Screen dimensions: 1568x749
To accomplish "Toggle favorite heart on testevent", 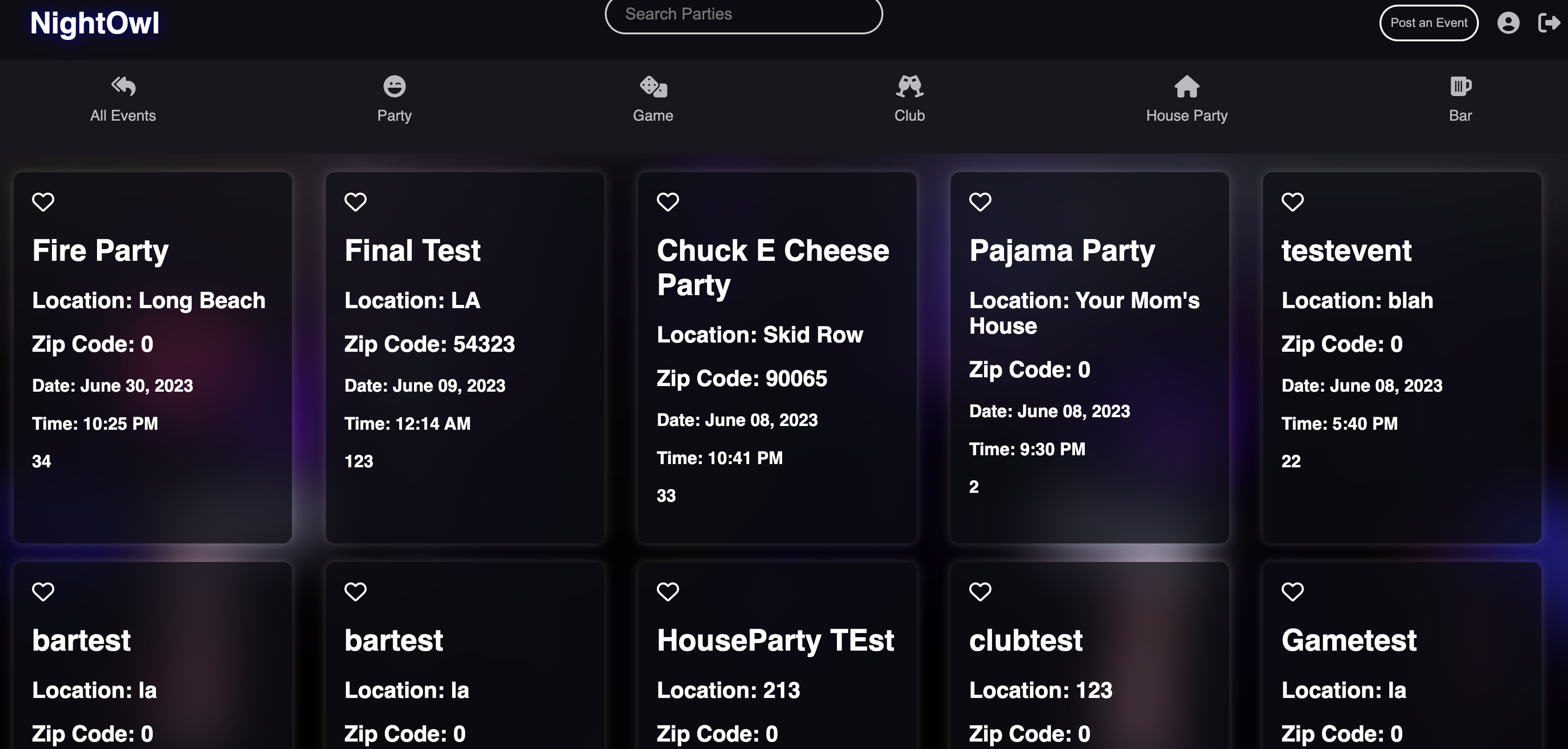I will (1292, 201).
